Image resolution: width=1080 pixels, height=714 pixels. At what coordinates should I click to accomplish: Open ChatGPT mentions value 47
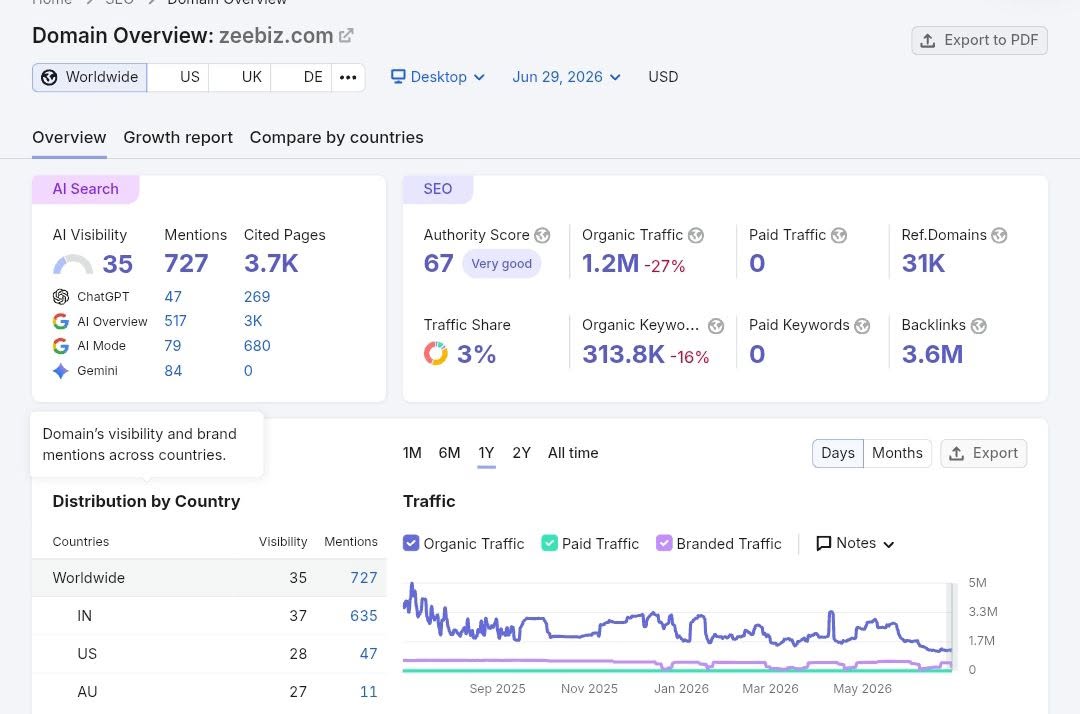point(173,297)
